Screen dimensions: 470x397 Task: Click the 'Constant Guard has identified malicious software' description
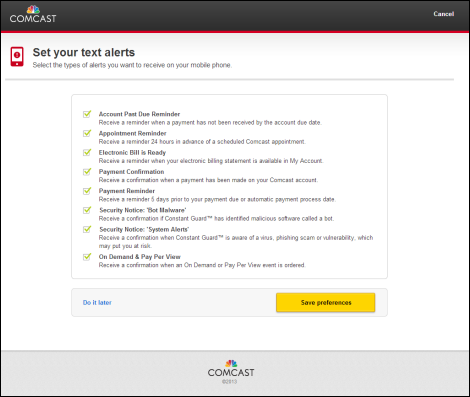coord(216,218)
